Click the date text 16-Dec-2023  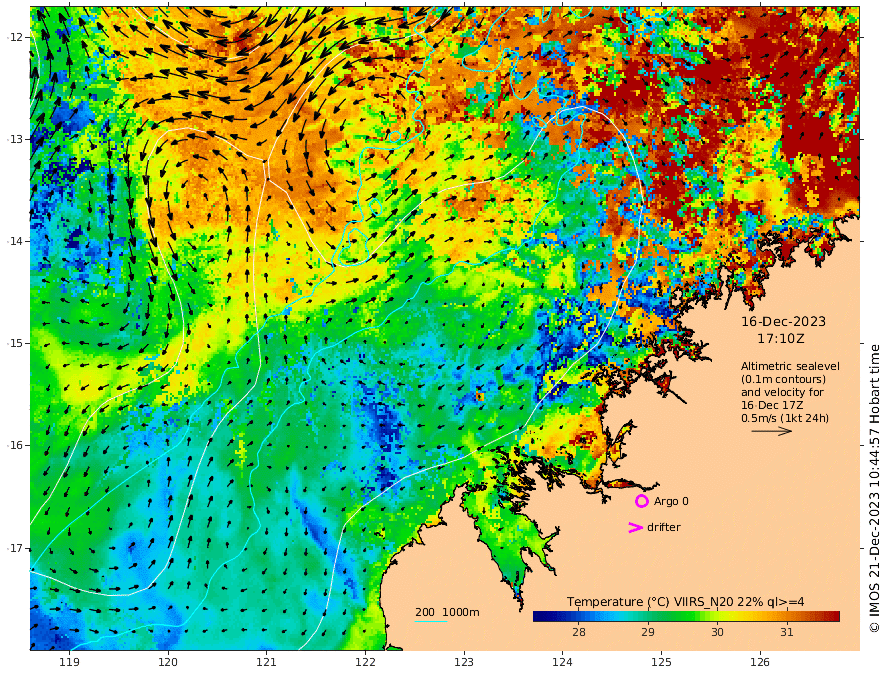point(783,321)
